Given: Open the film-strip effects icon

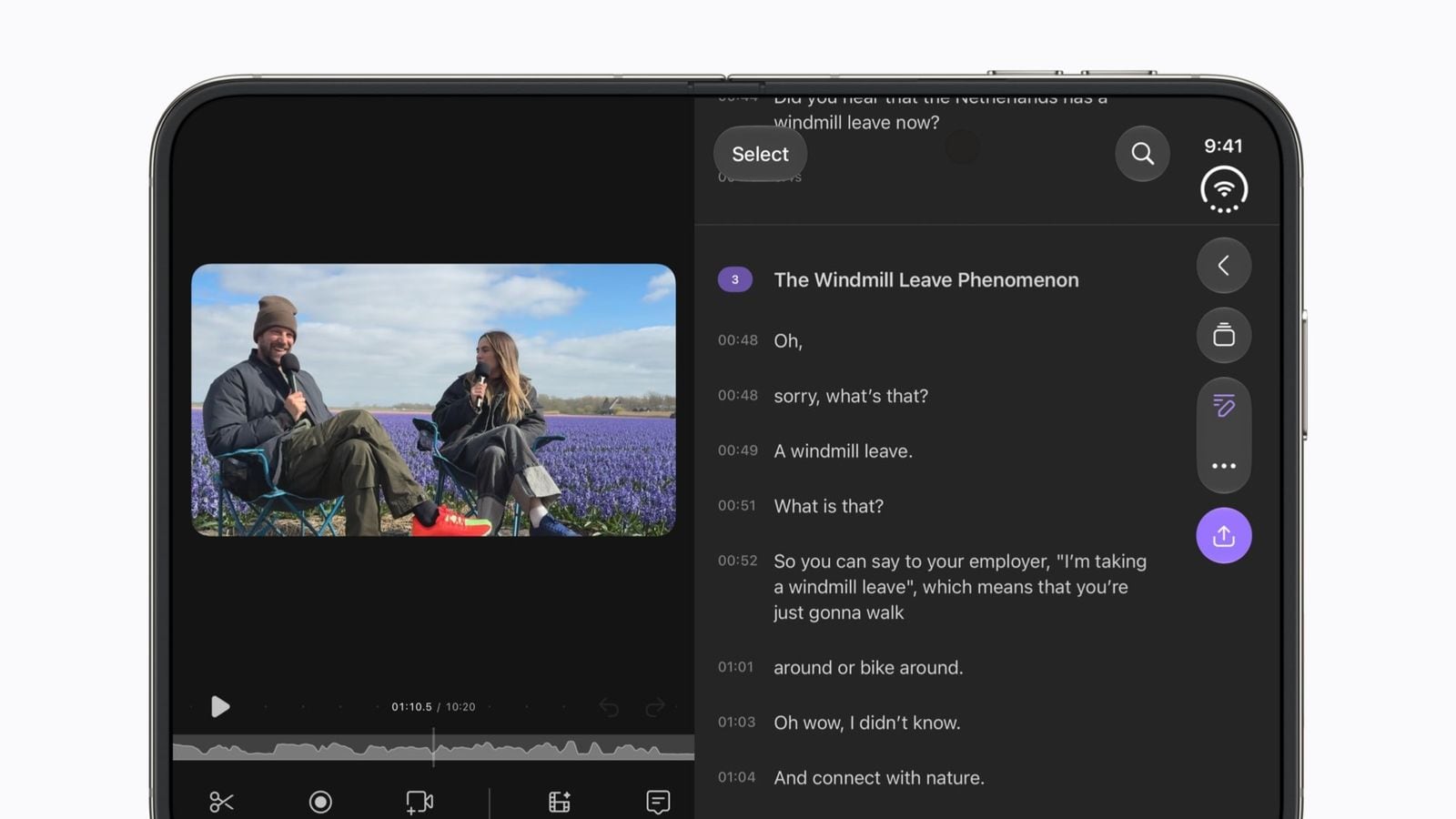Looking at the screenshot, I should 559,802.
